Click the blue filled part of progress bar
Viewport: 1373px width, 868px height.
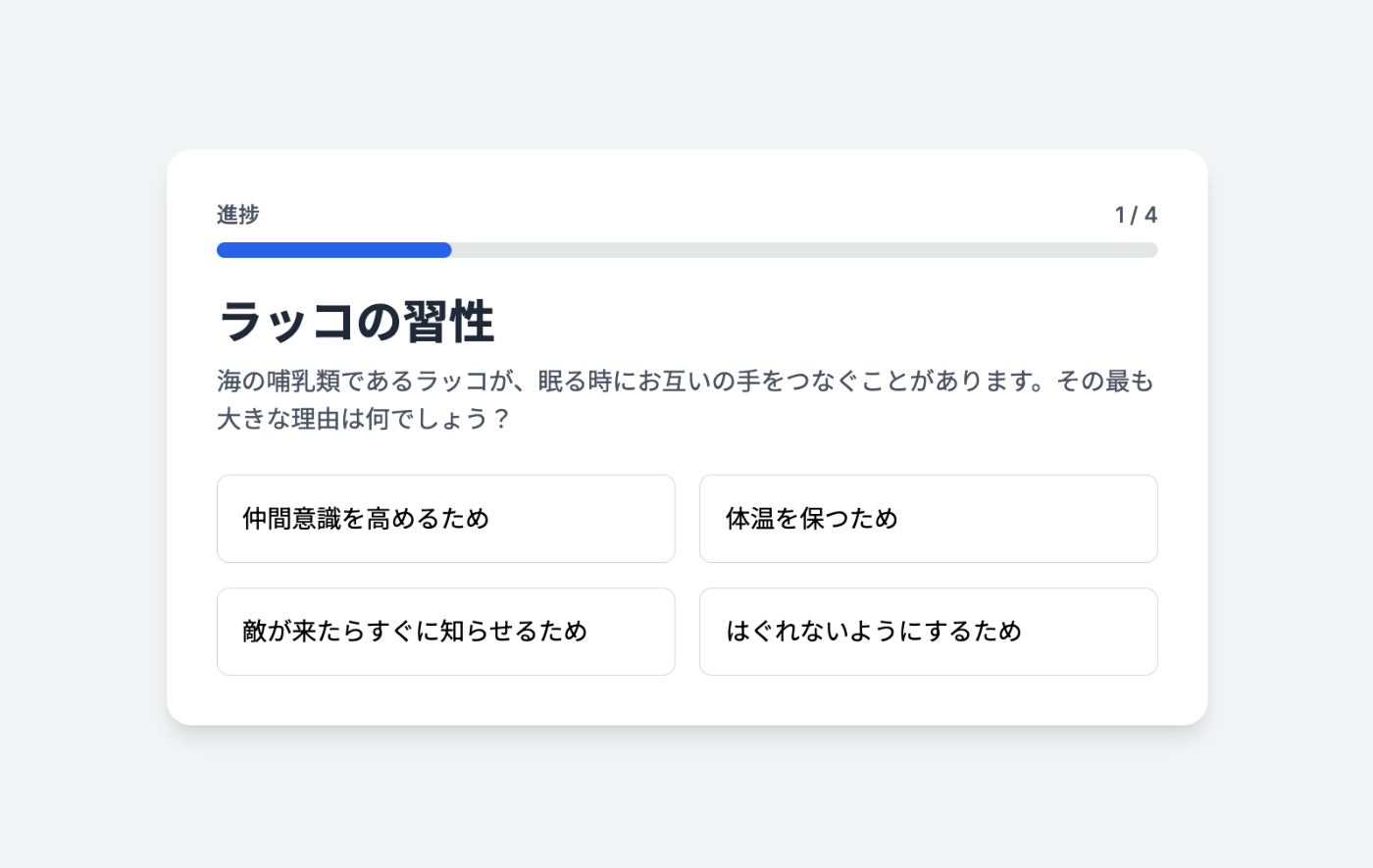[333, 250]
